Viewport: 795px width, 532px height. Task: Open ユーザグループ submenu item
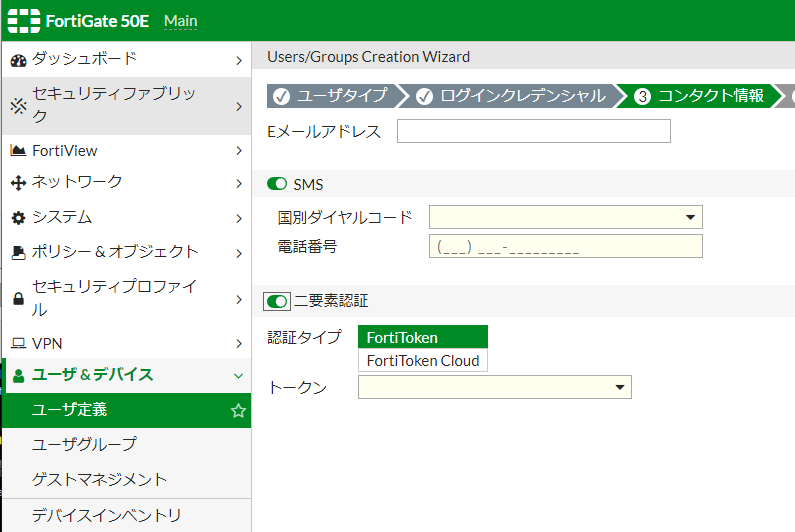[127, 445]
